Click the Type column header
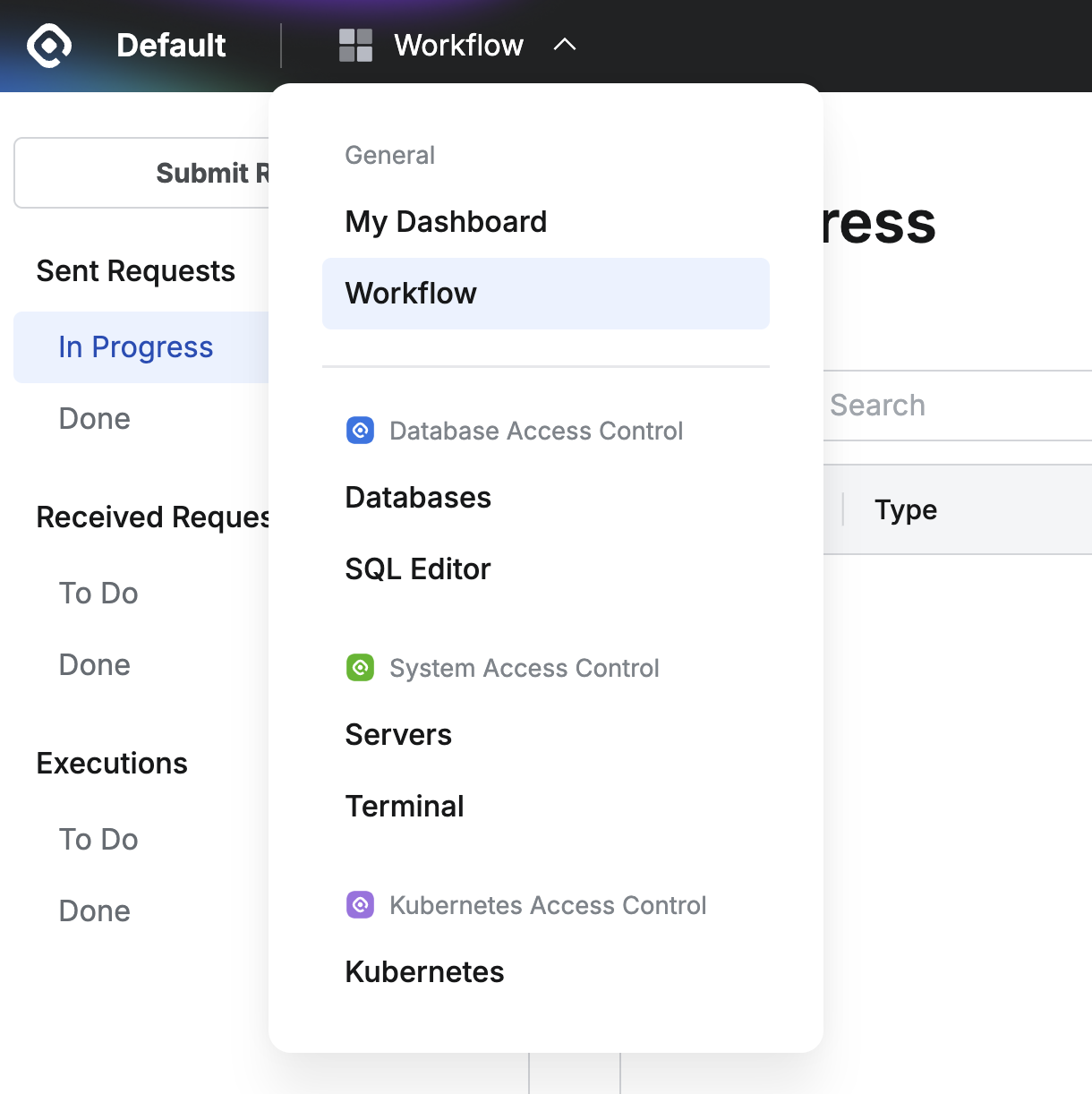Screen dimensions: 1092x1094 [906, 510]
